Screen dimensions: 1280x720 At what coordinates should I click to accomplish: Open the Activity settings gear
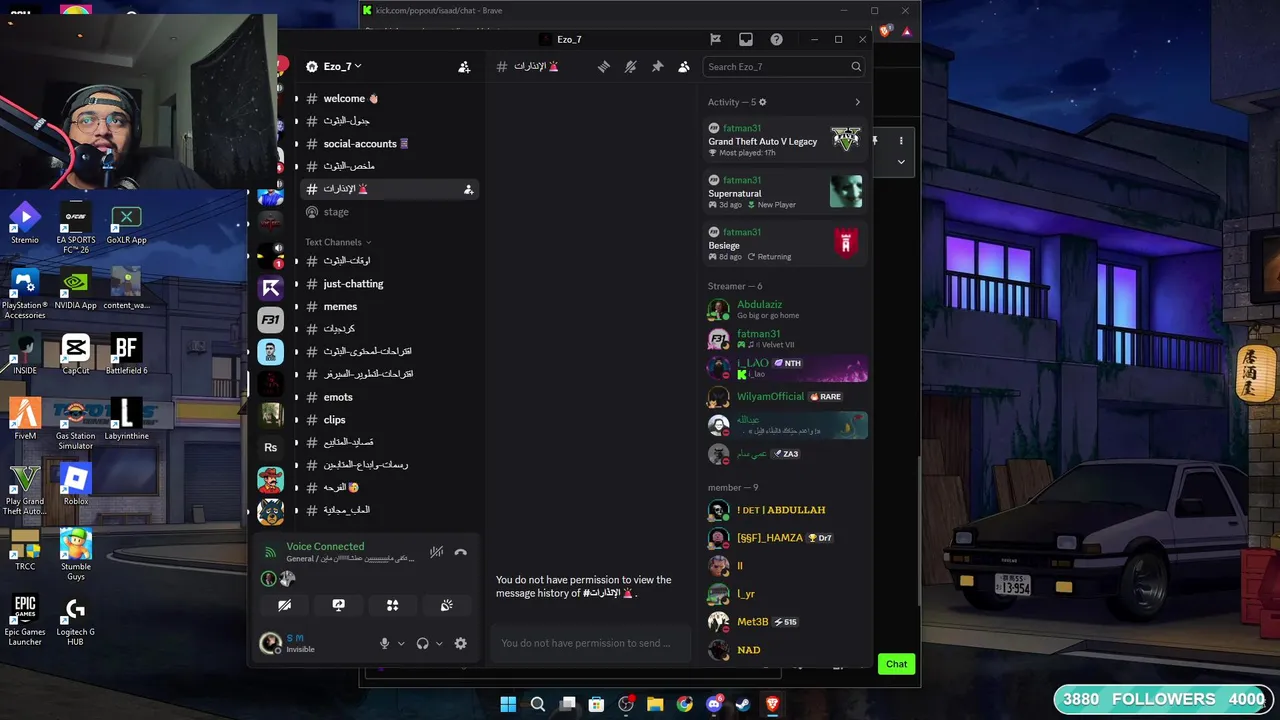763,102
